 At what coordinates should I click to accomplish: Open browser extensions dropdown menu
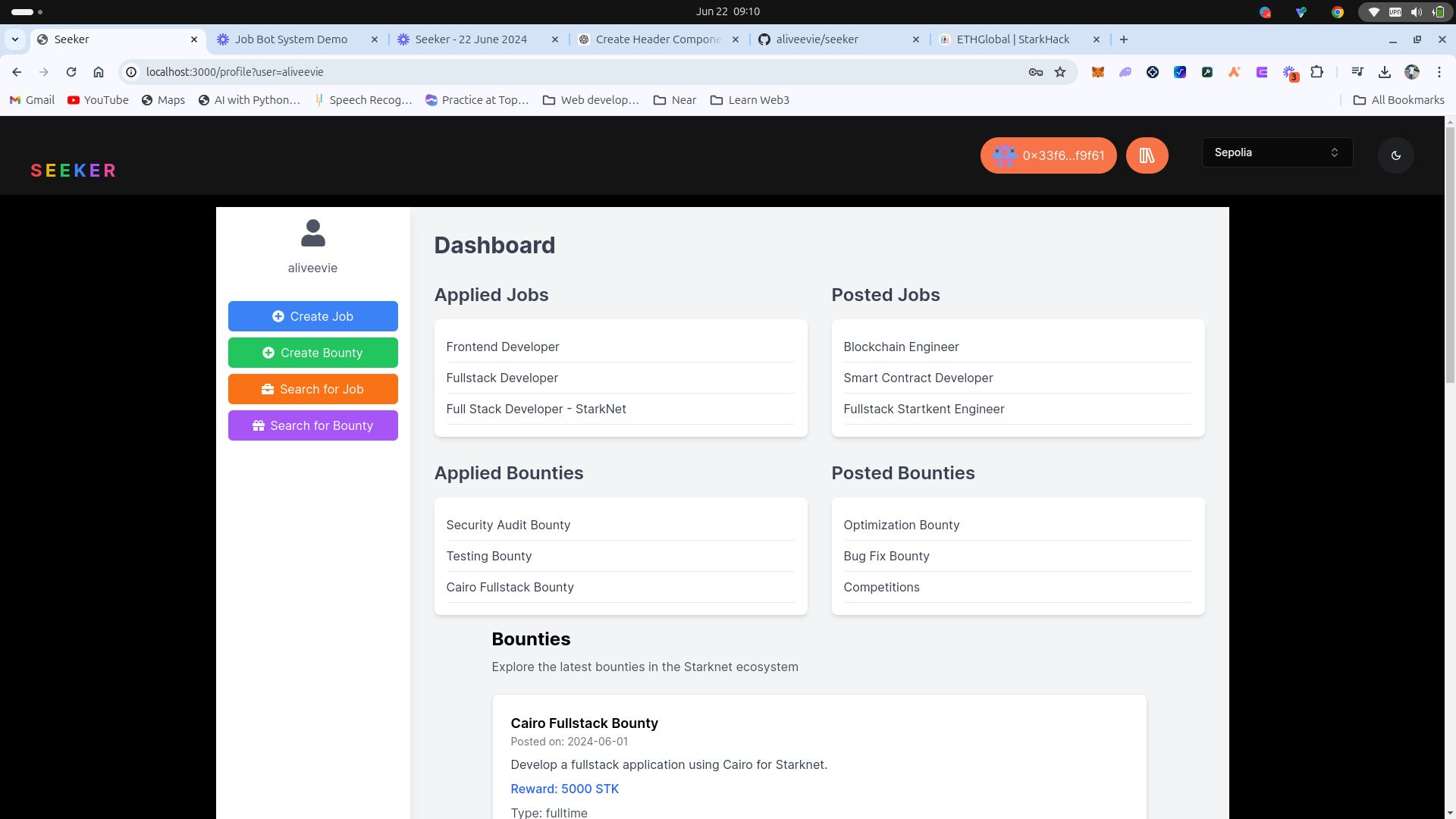coord(1317,71)
